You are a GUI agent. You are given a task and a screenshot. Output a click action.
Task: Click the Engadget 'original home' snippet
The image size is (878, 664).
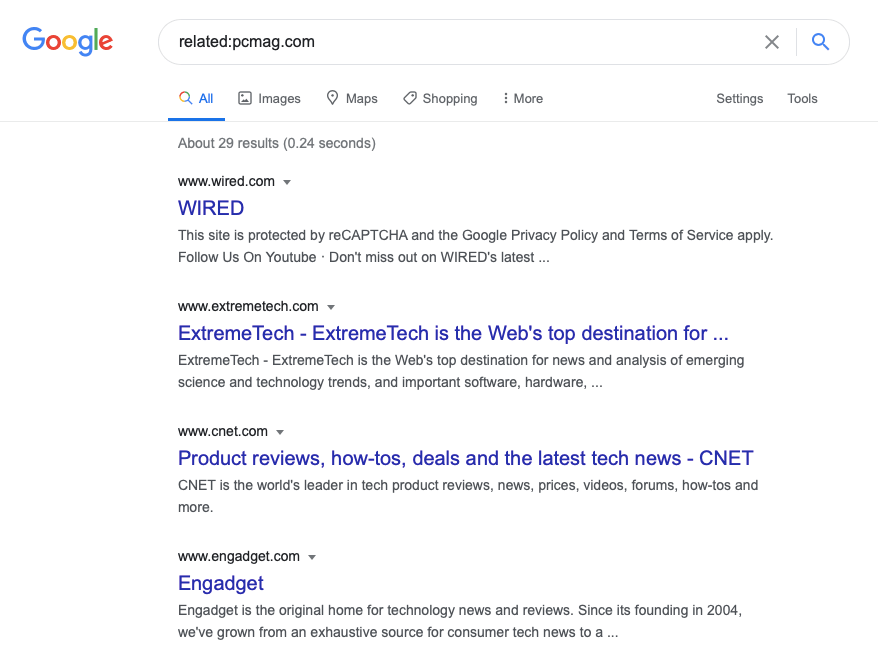460,621
